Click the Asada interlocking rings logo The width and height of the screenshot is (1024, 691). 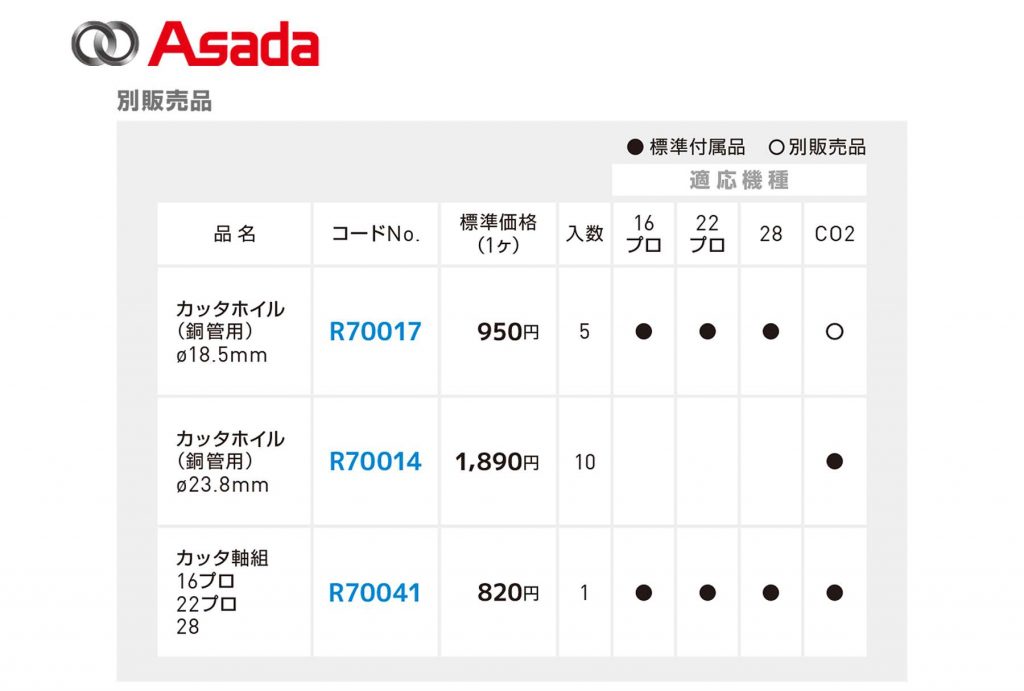pos(104,44)
